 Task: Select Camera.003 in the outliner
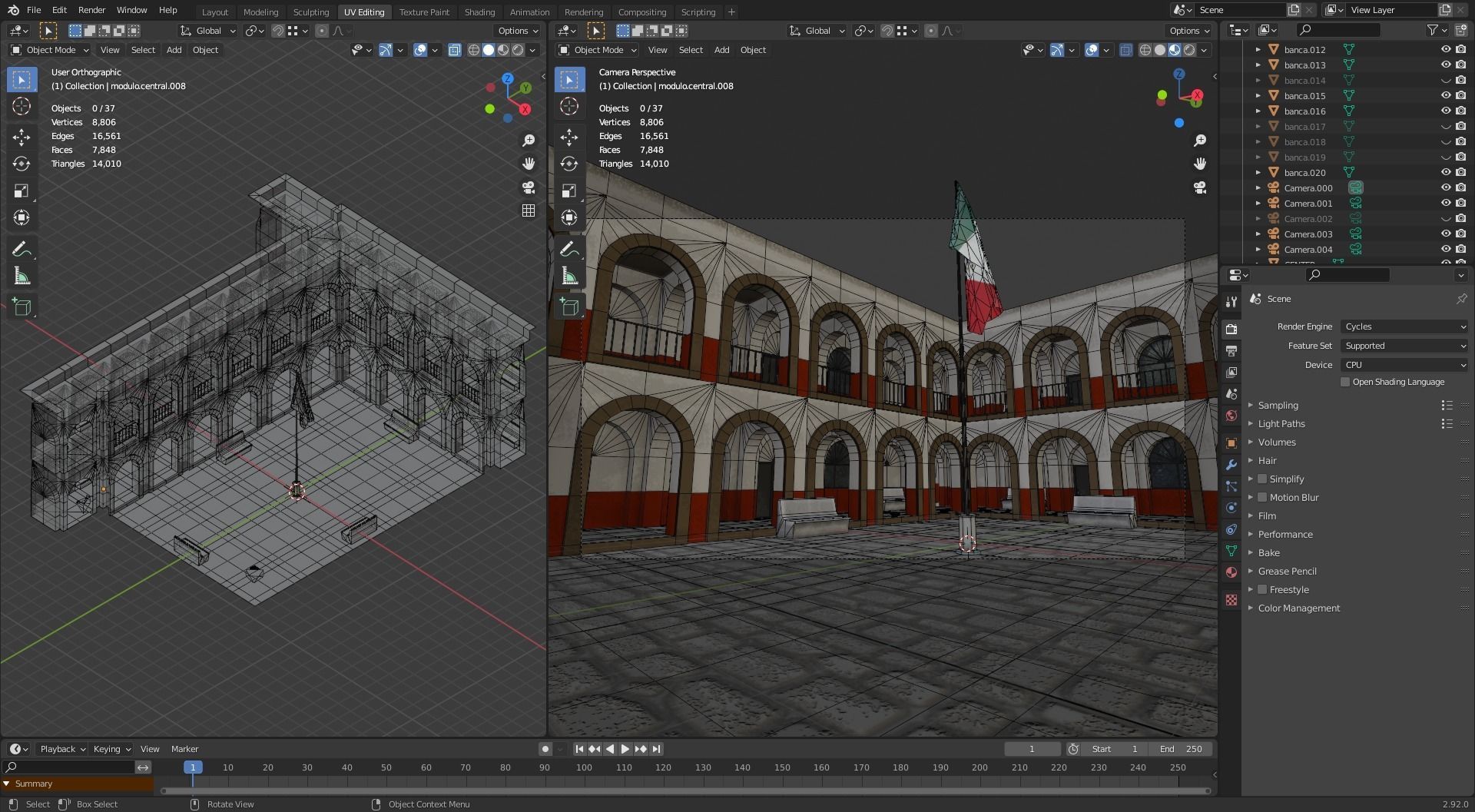pos(1308,234)
